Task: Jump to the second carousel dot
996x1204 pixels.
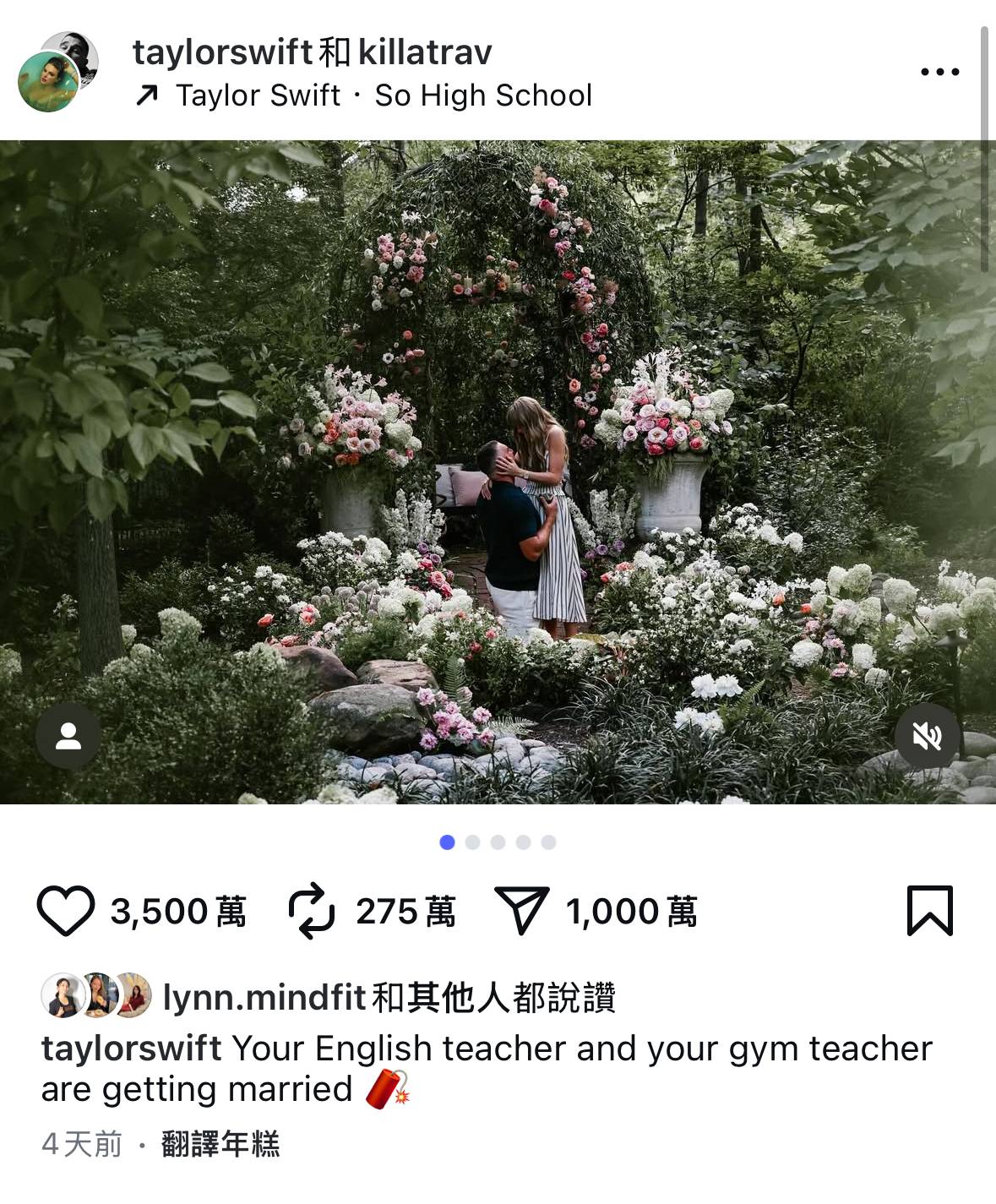Action: coord(472,842)
